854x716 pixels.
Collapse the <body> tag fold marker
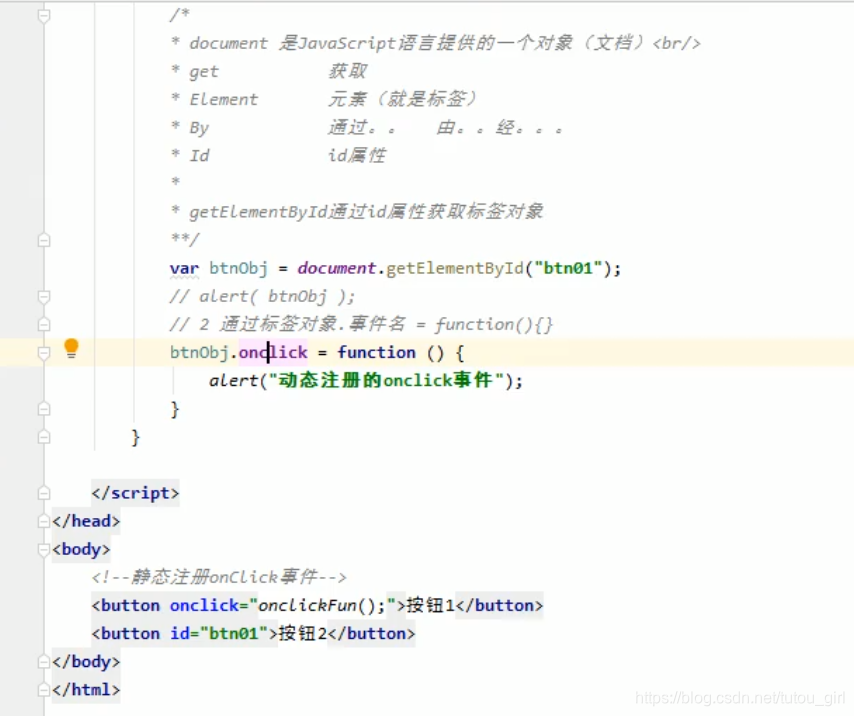tap(44, 549)
